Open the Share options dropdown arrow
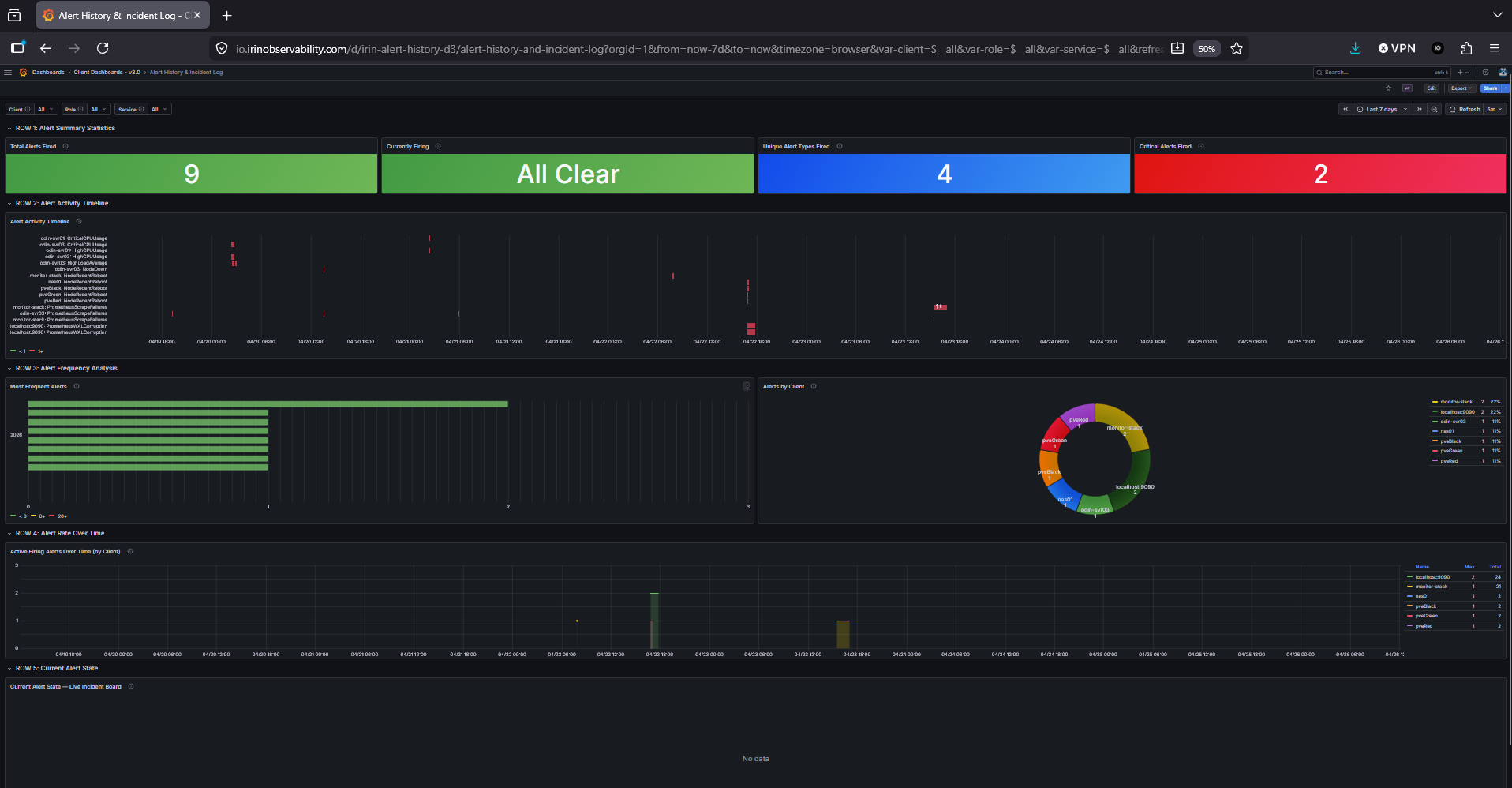The image size is (1512, 788). coord(1506,88)
